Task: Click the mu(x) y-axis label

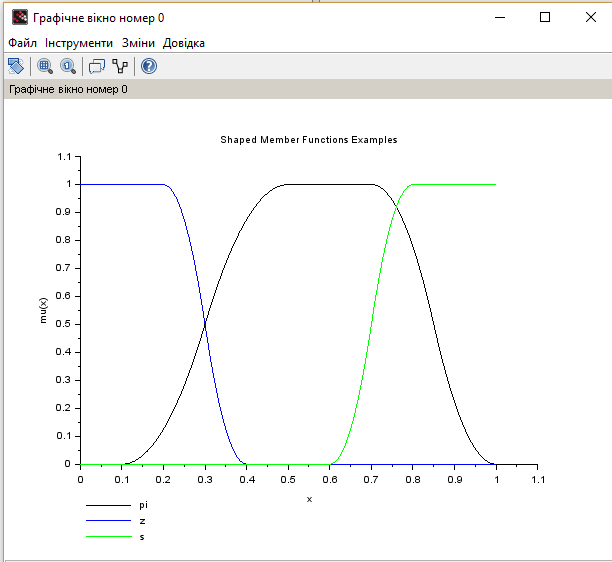Action: 43,310
